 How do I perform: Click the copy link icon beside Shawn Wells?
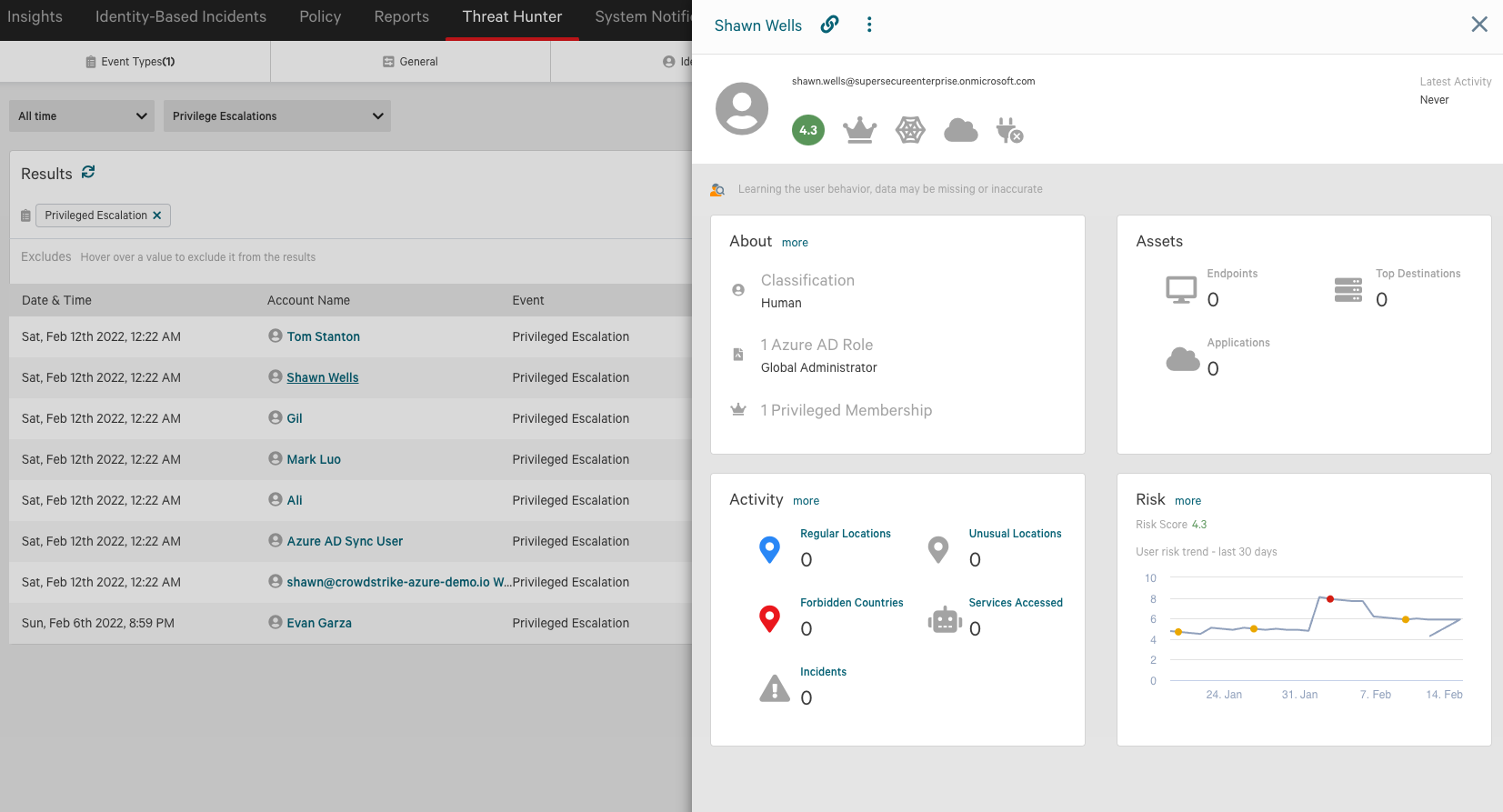tap(829, 25)
